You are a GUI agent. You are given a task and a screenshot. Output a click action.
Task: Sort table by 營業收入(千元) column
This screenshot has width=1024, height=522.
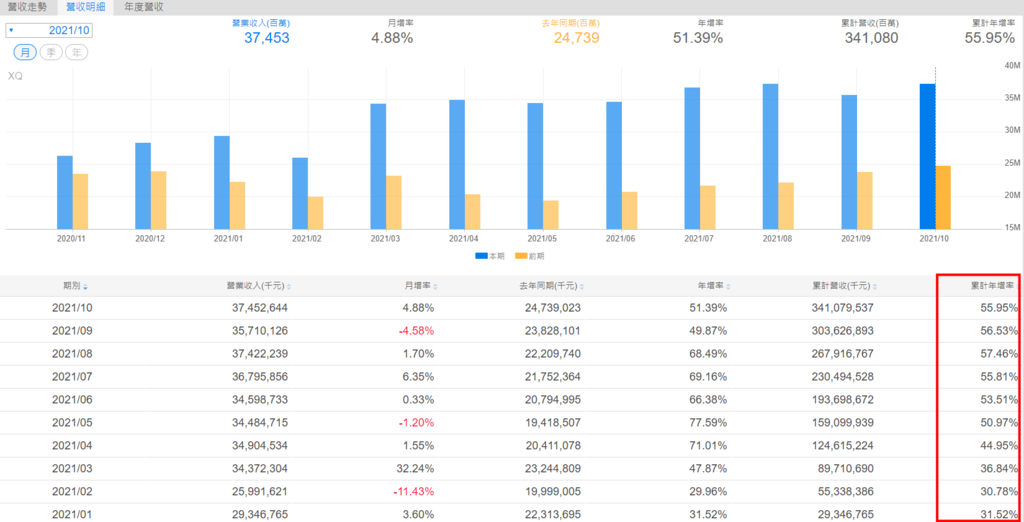click(259, 286)
